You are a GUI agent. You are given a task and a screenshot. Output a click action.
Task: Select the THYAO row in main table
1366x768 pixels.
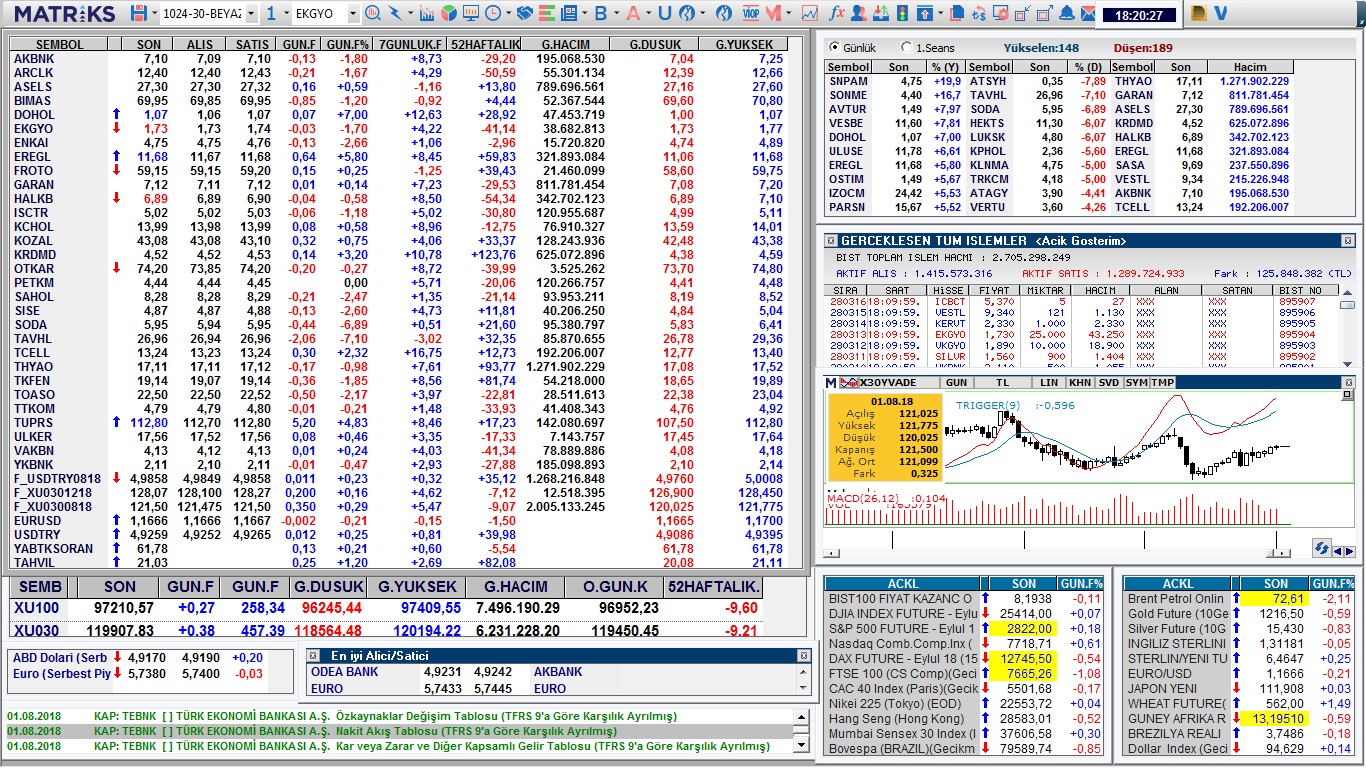[x=400, y=367]
